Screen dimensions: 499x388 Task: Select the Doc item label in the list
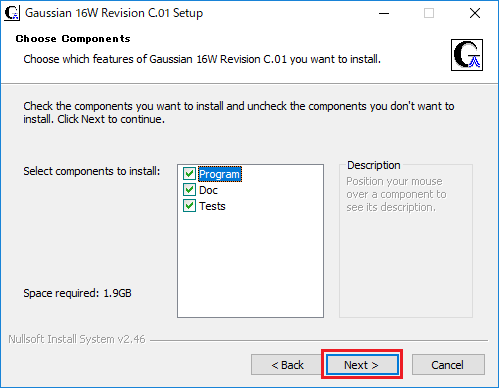pyautogui.click(x=208, y=190)
